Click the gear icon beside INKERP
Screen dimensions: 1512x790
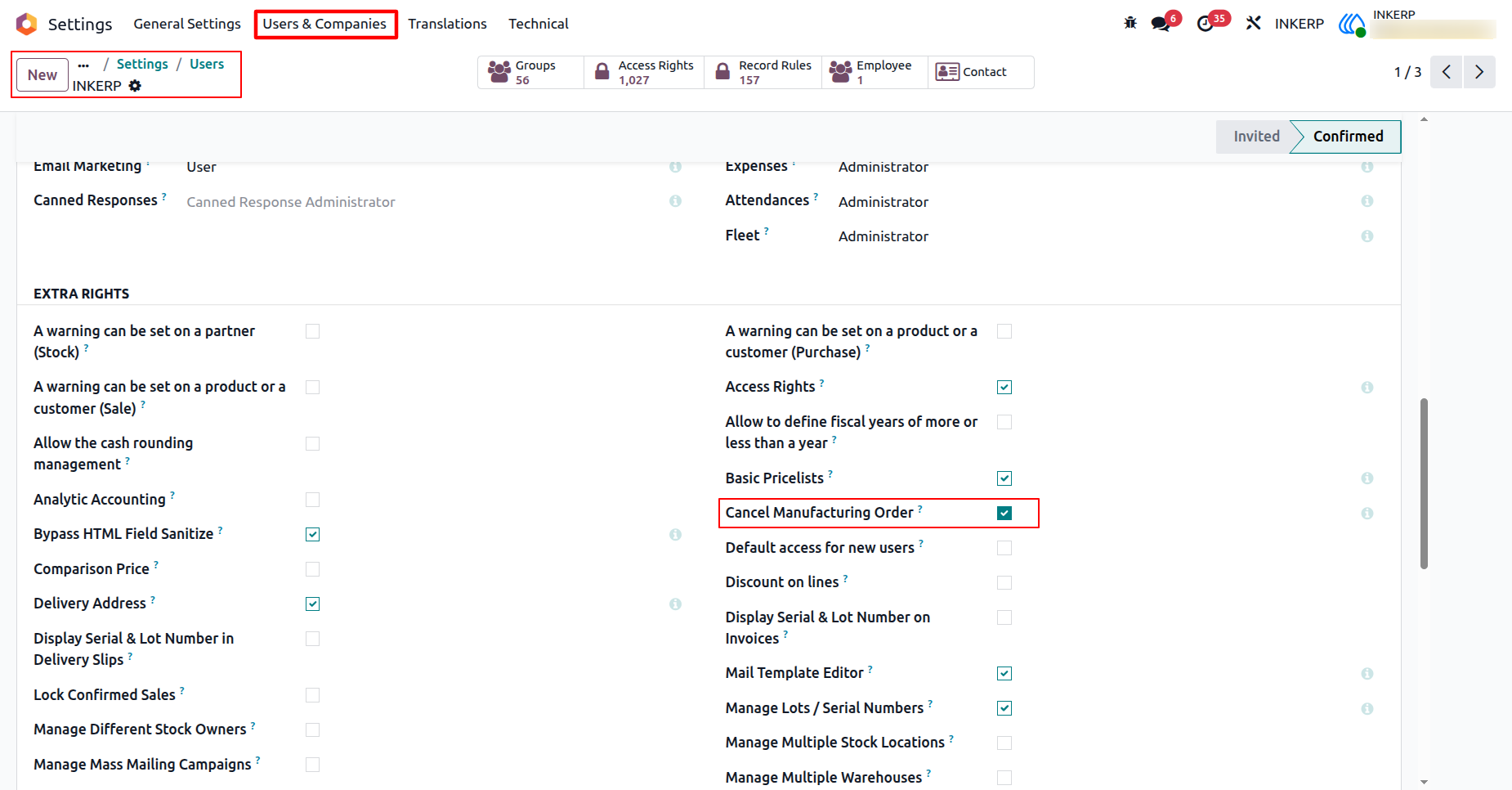point(135,86)
